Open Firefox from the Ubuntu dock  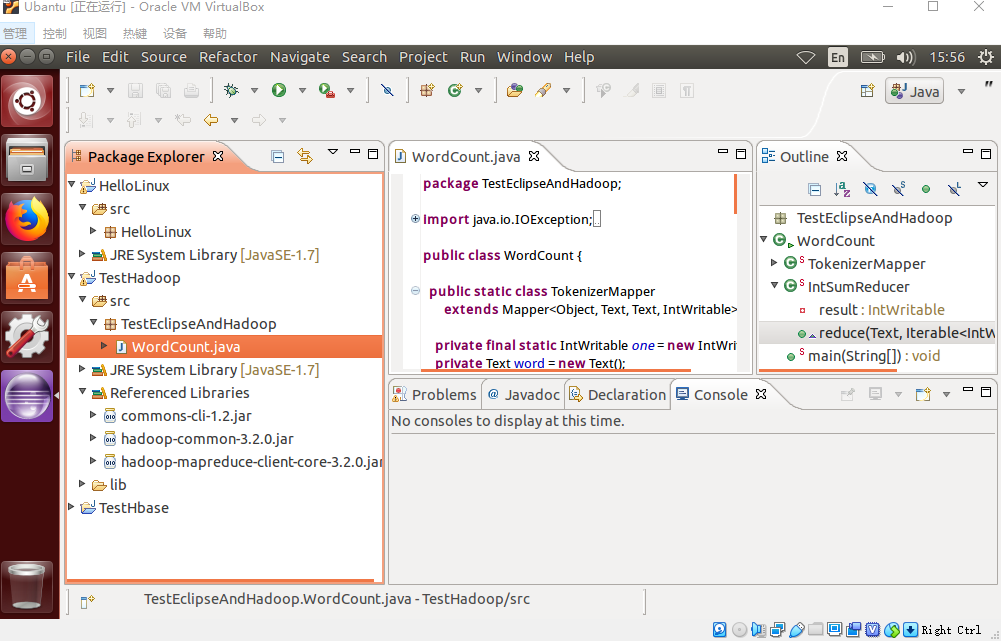click(27, 219)
